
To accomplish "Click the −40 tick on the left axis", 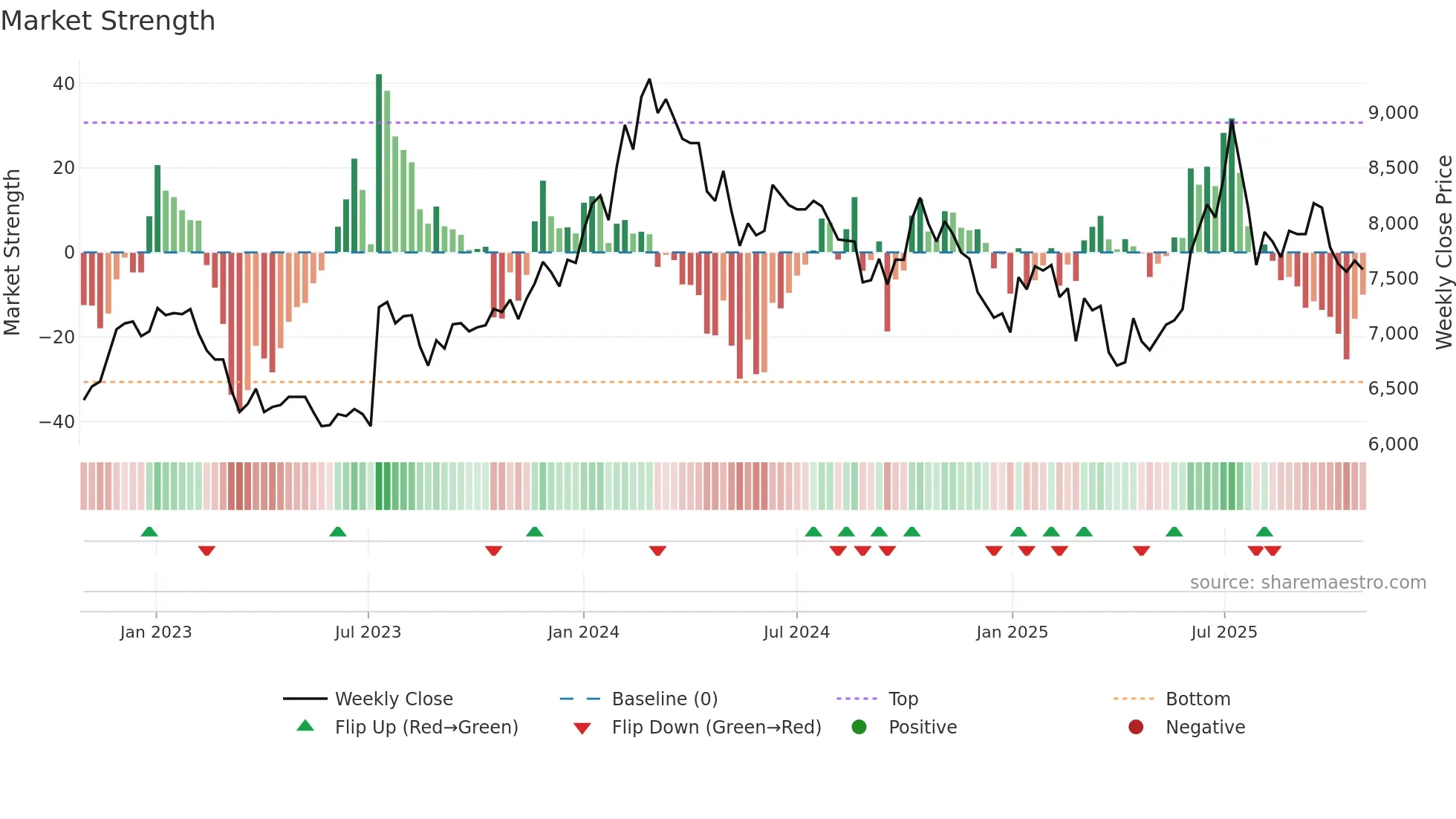I will pyautogui.click(x=57, y=422).
